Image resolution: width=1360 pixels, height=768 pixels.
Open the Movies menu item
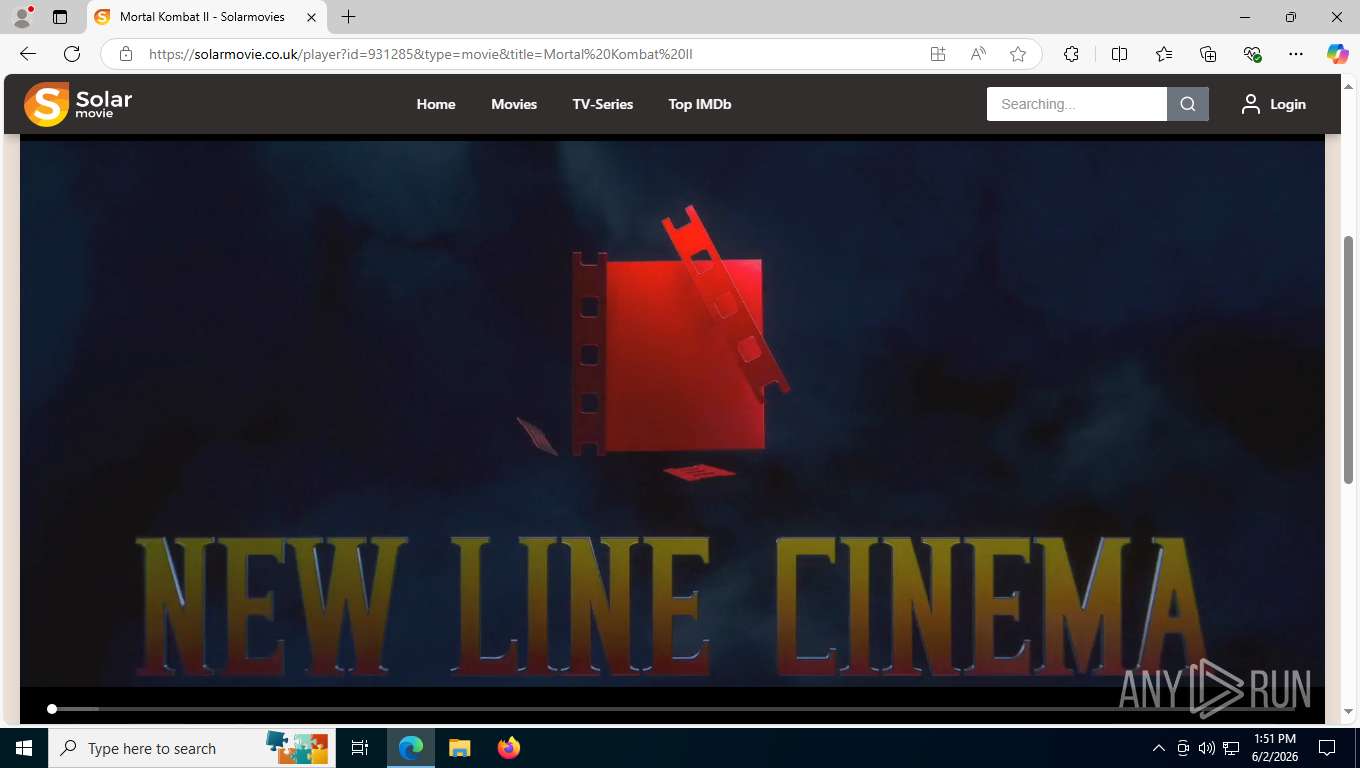(x=514, y=104)
